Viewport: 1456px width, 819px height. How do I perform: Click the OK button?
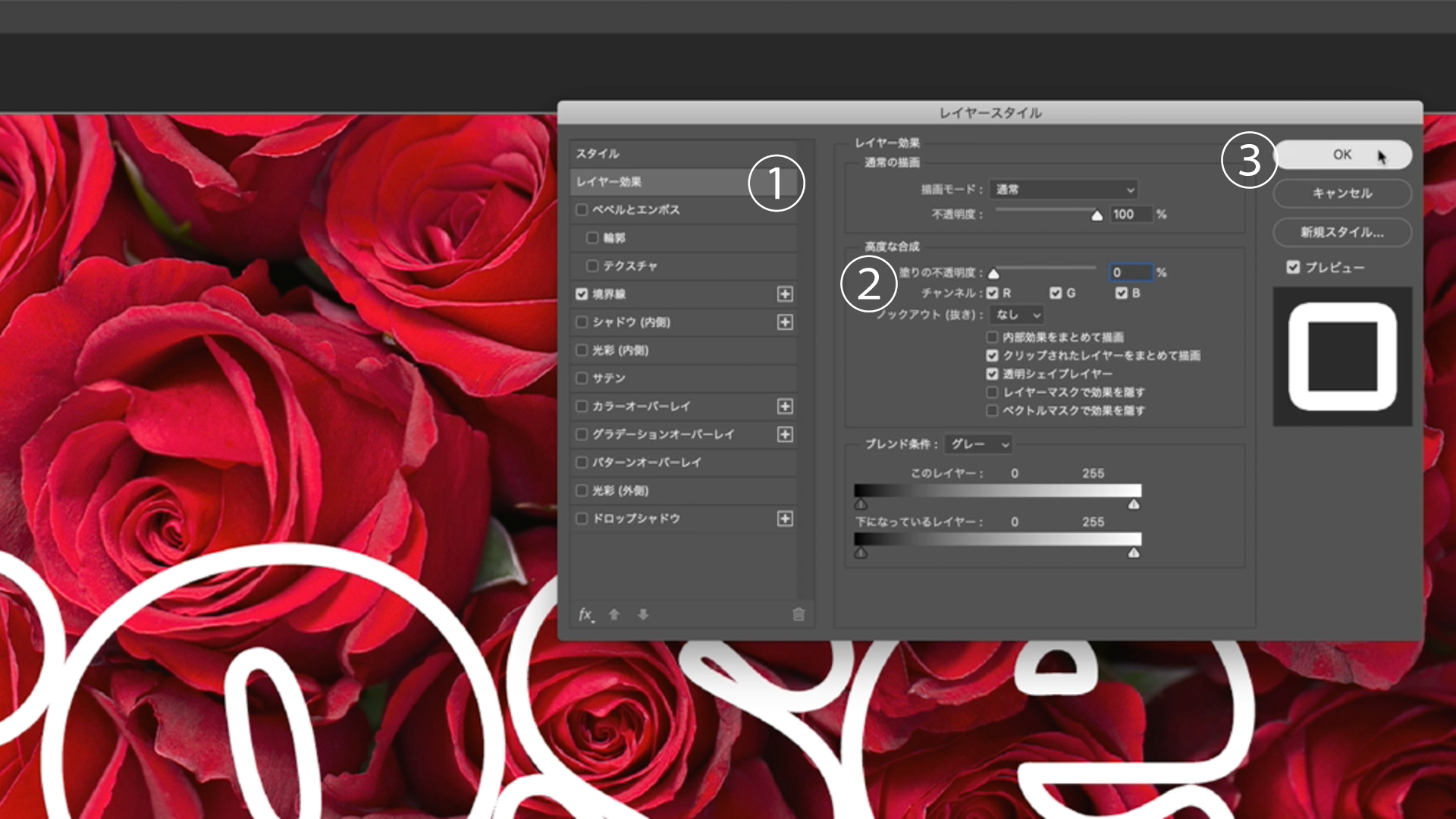point(1342,155)
